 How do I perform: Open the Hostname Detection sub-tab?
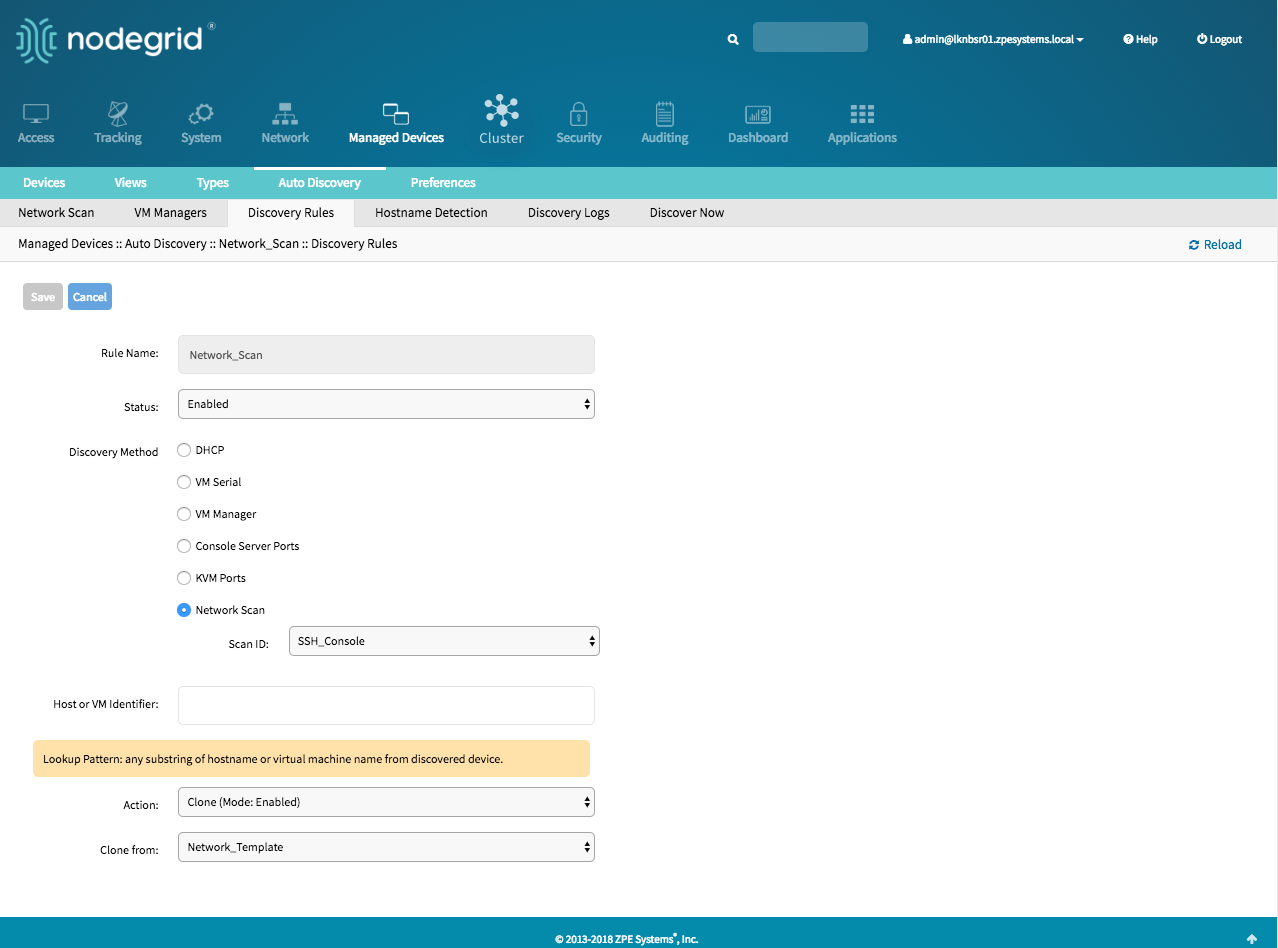pos(431,213)
